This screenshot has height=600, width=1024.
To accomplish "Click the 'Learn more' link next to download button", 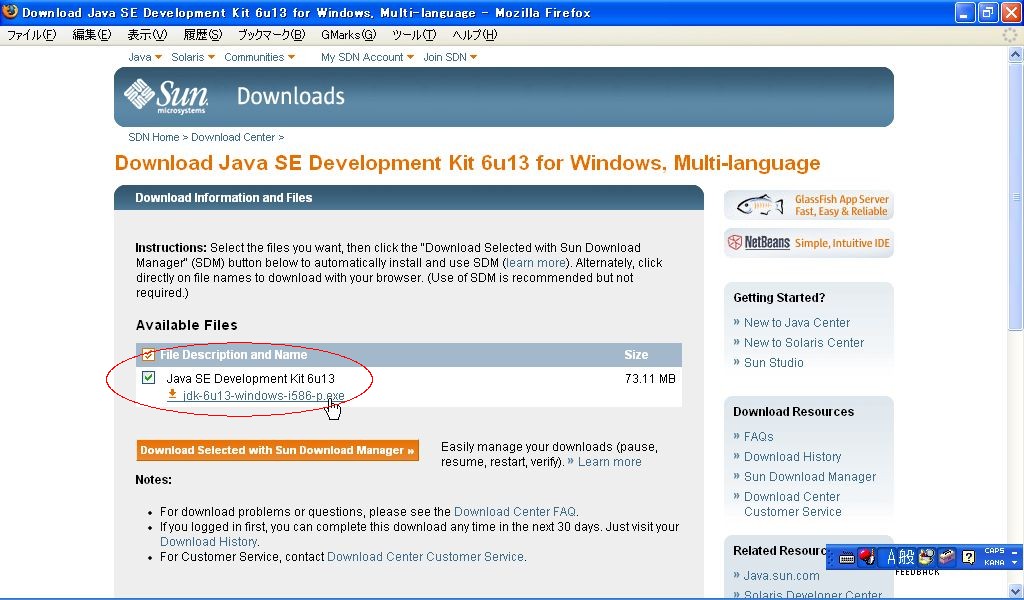I will pos(609,462).
